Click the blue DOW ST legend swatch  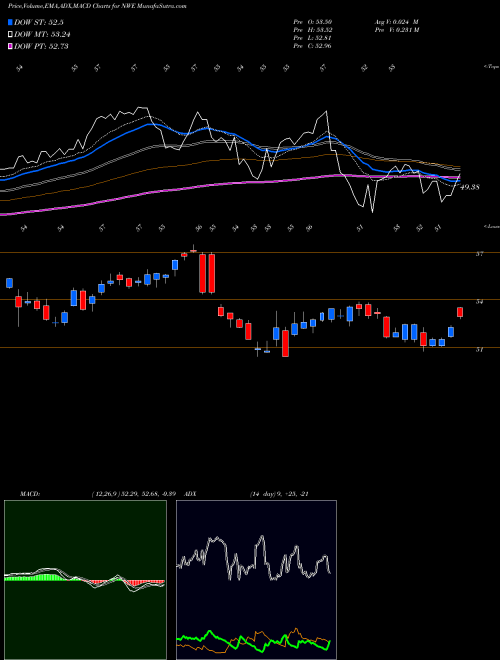[10, 22]
